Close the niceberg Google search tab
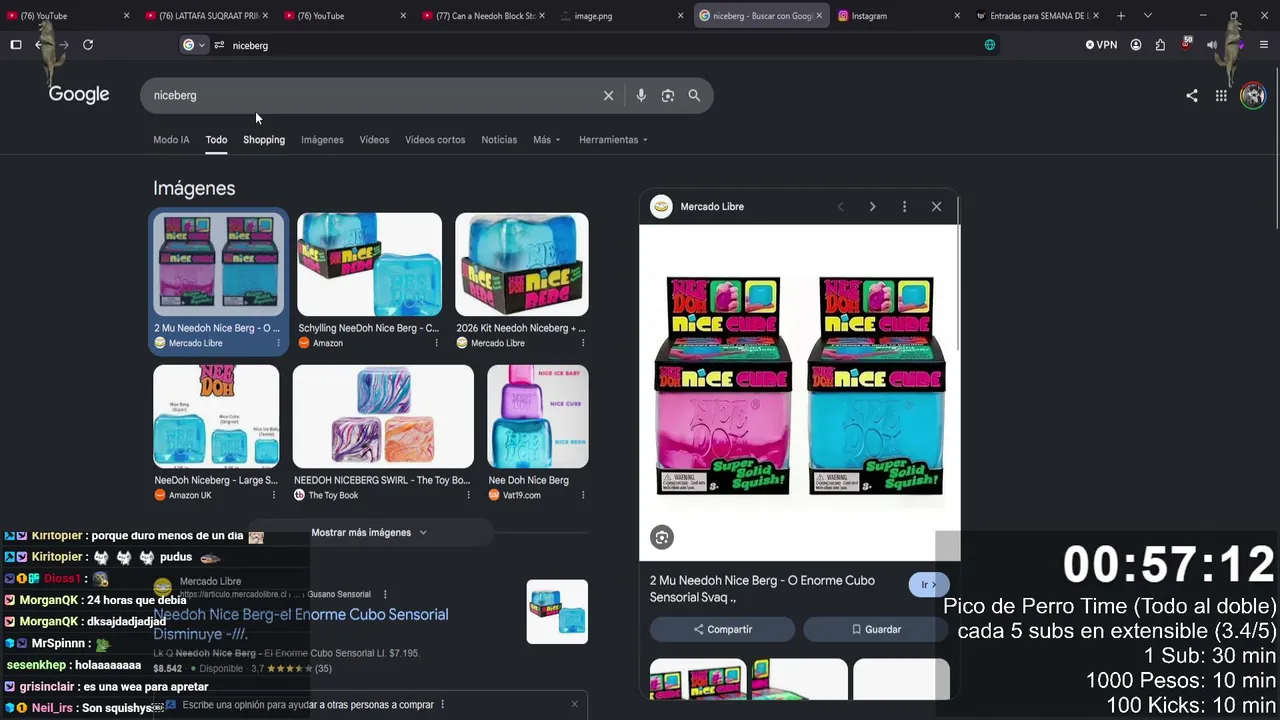 [x=820, y=16]
